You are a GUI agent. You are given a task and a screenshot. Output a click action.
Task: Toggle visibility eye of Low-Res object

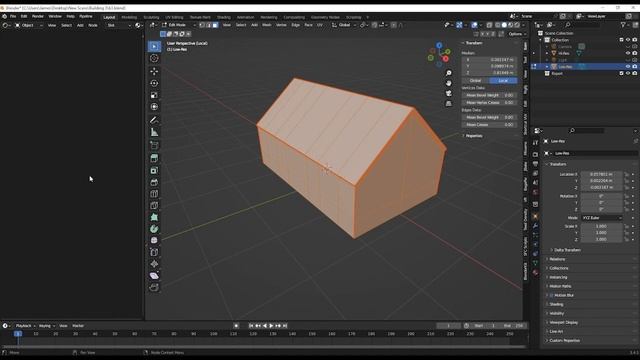[628, 67]
